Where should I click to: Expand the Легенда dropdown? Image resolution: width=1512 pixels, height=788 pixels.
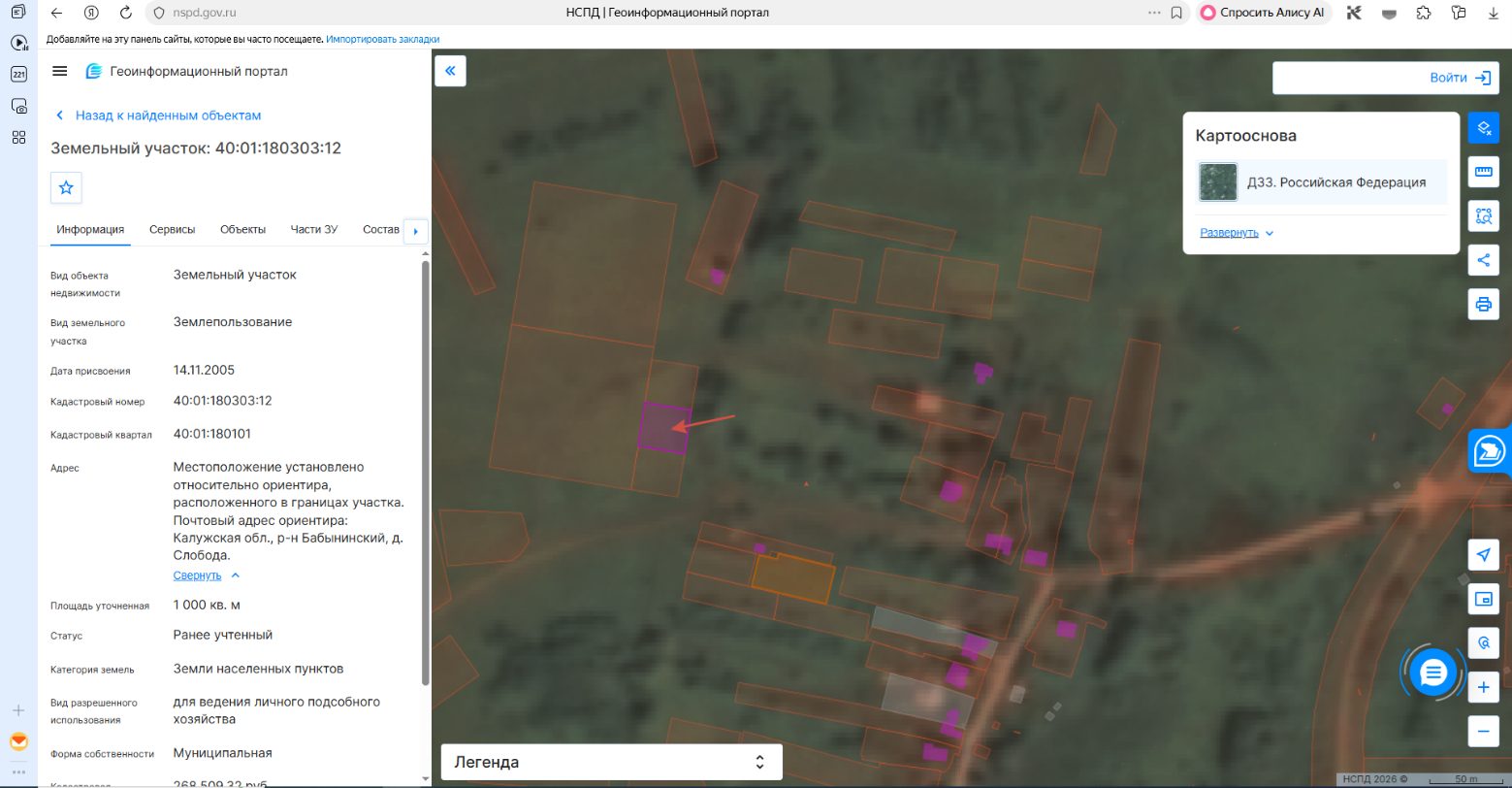pos(611,762)
